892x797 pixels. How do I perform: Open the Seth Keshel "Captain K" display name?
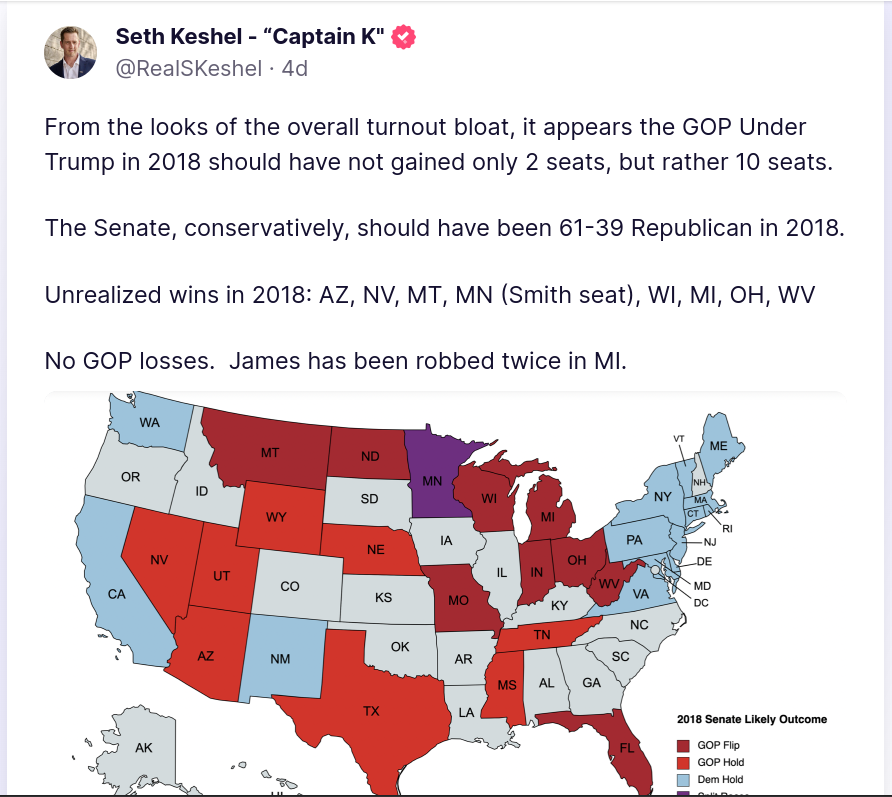[251, 38]
